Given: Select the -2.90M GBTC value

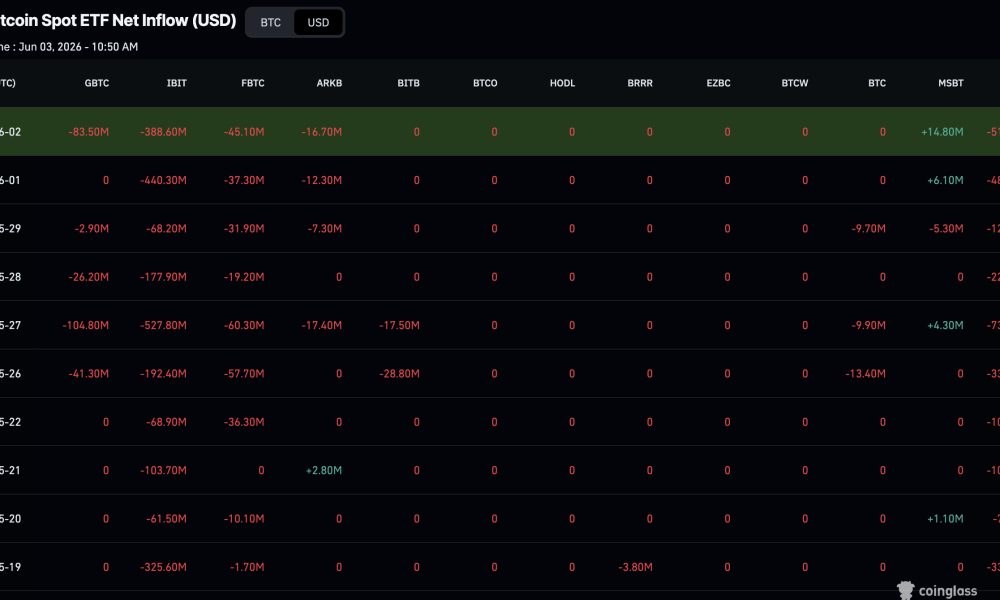Looking at the screenshot, I should tap(91, 228).
